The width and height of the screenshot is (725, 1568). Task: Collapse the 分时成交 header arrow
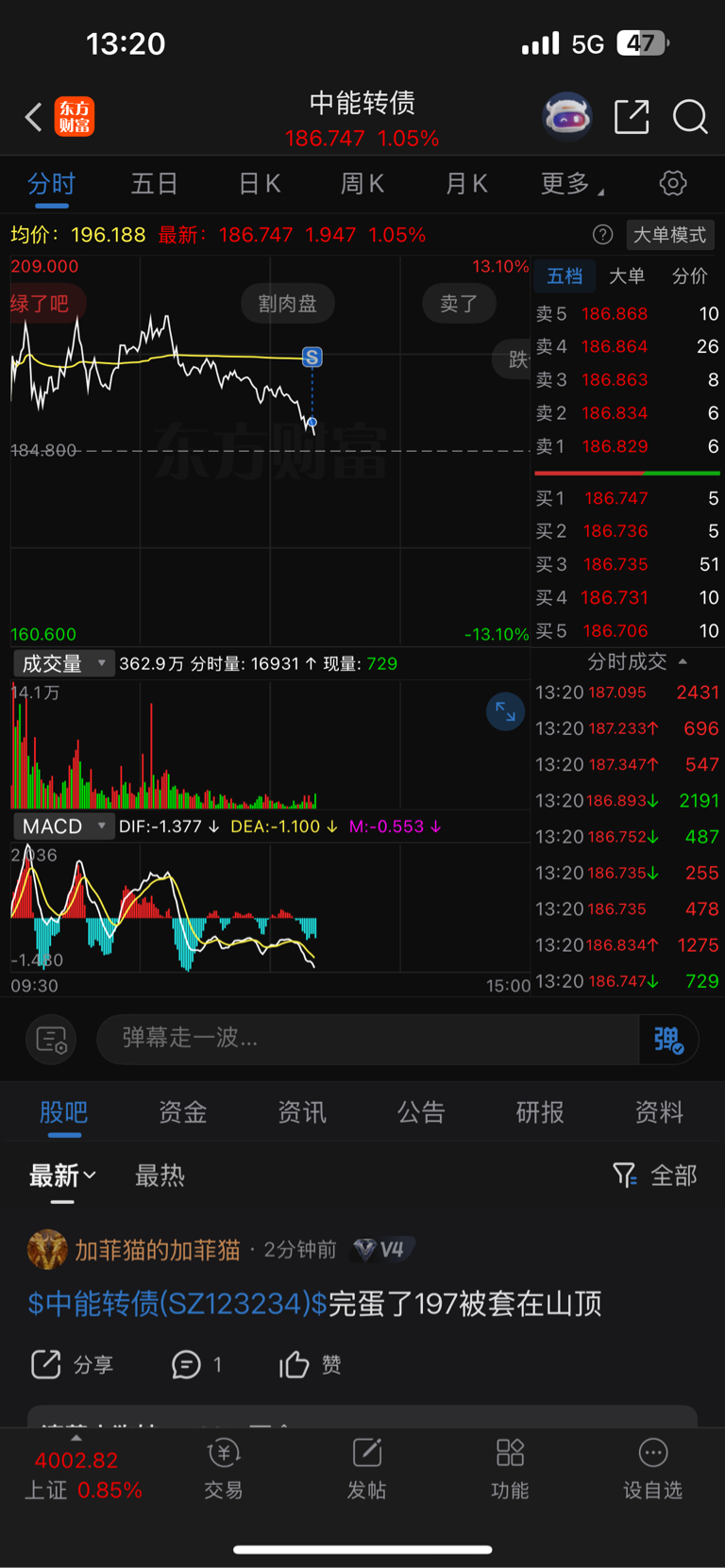(683, 662)
